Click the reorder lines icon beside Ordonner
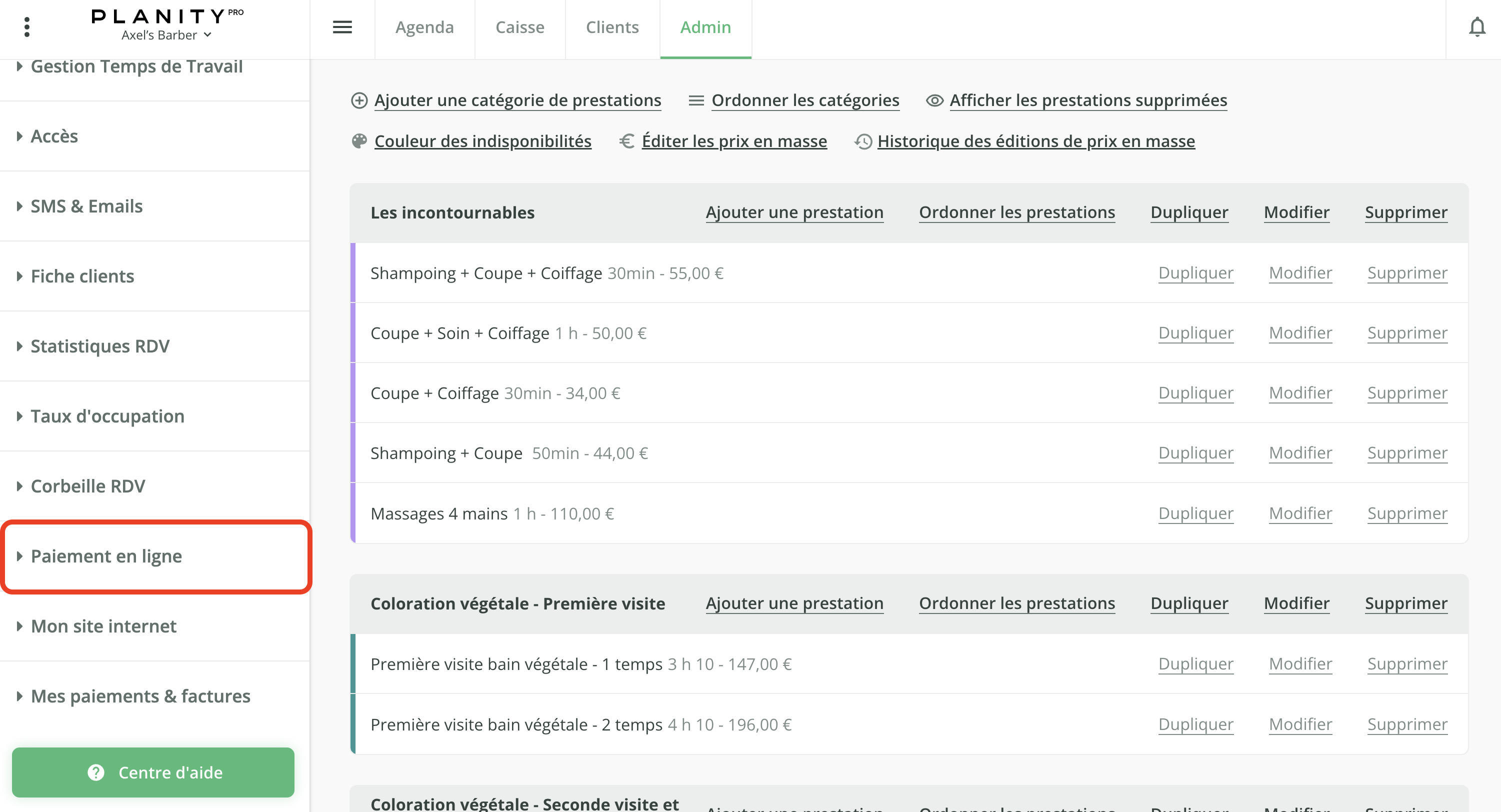 coord(695,100)
